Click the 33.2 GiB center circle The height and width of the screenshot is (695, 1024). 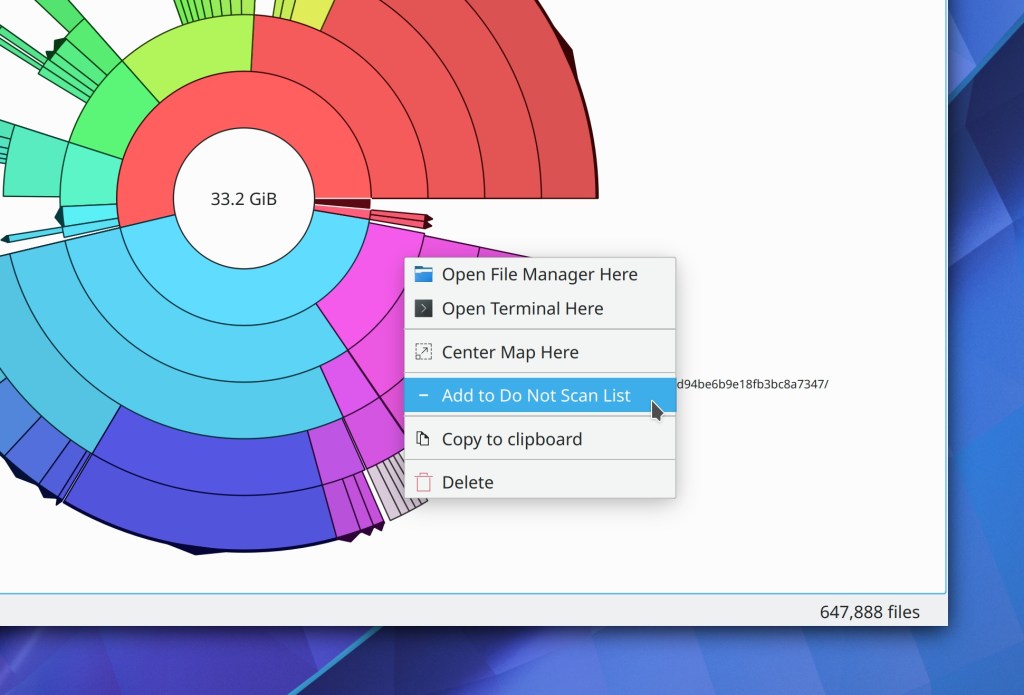[244, 199]
